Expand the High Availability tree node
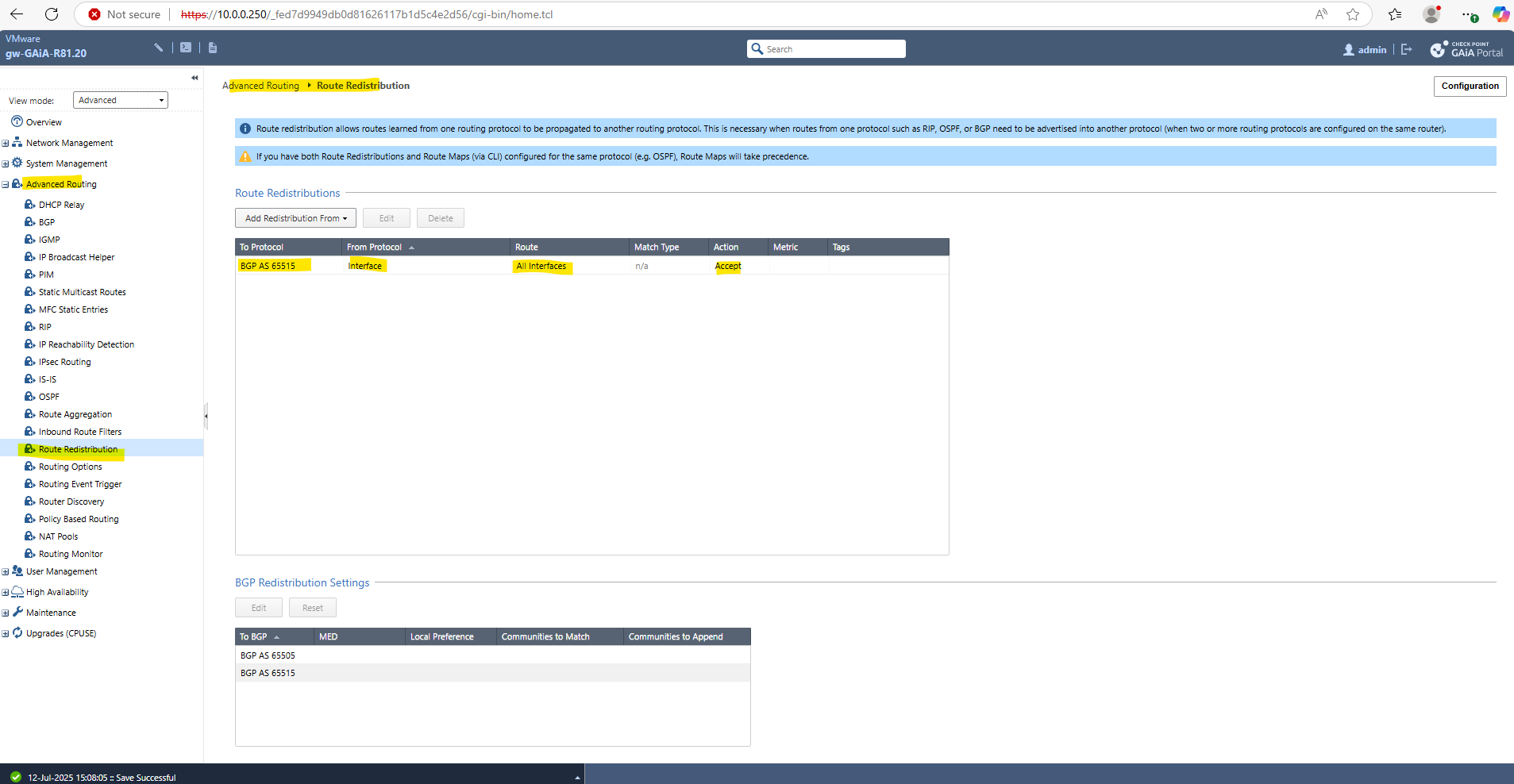The width and height of the screenshot is (1514, 784). pos(6,593)
